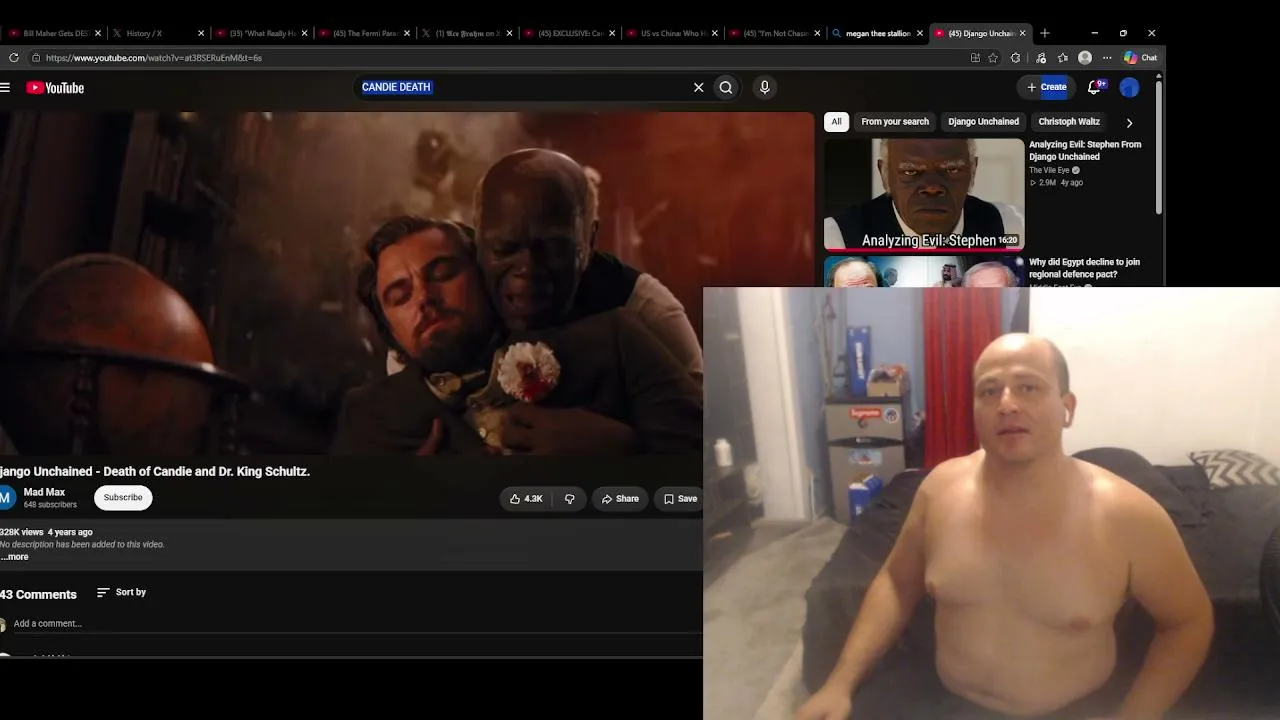View site information lock icon in address bar
The image size is (1280, 720).
click(x=36, y=58)
